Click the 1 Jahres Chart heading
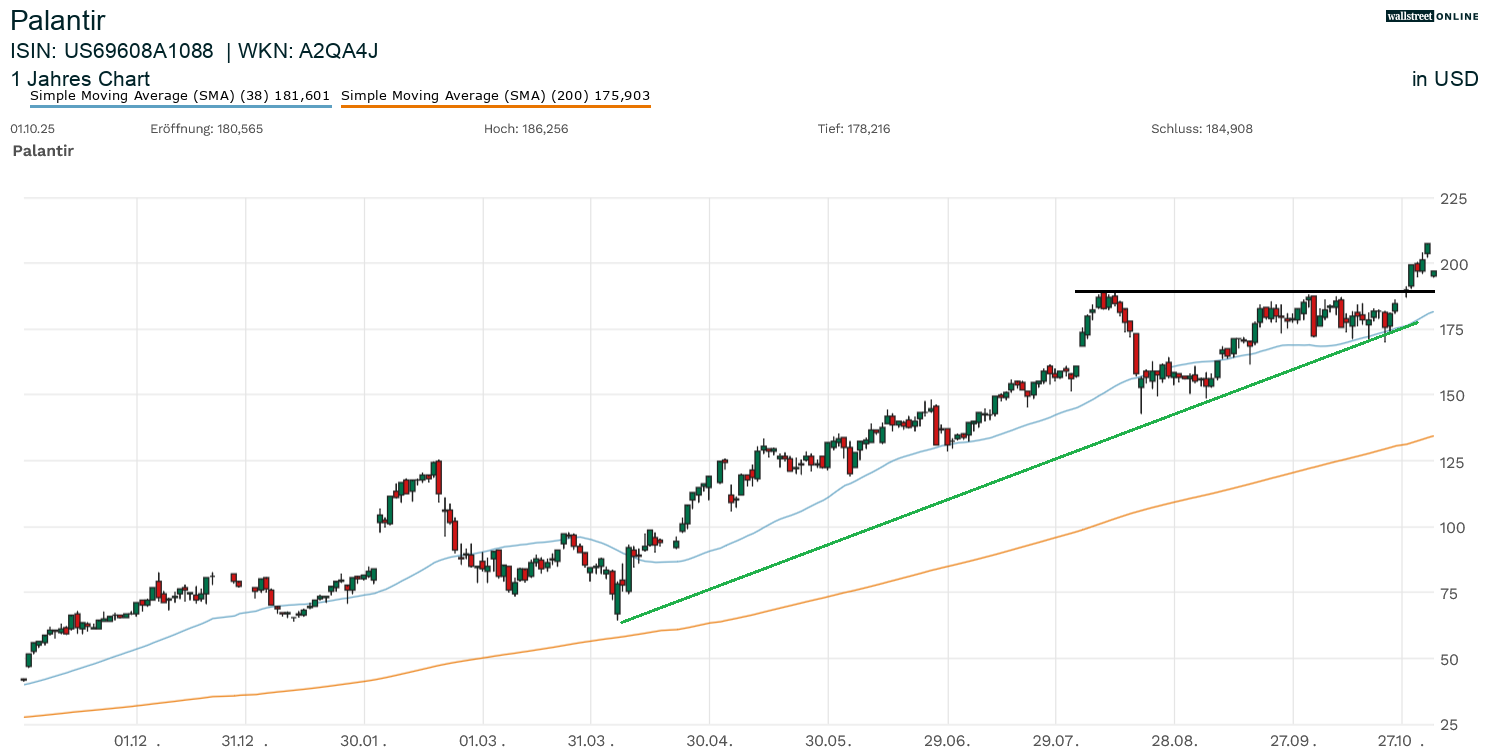The width and height of the screenshot is (1490, 749). [80, 79]
